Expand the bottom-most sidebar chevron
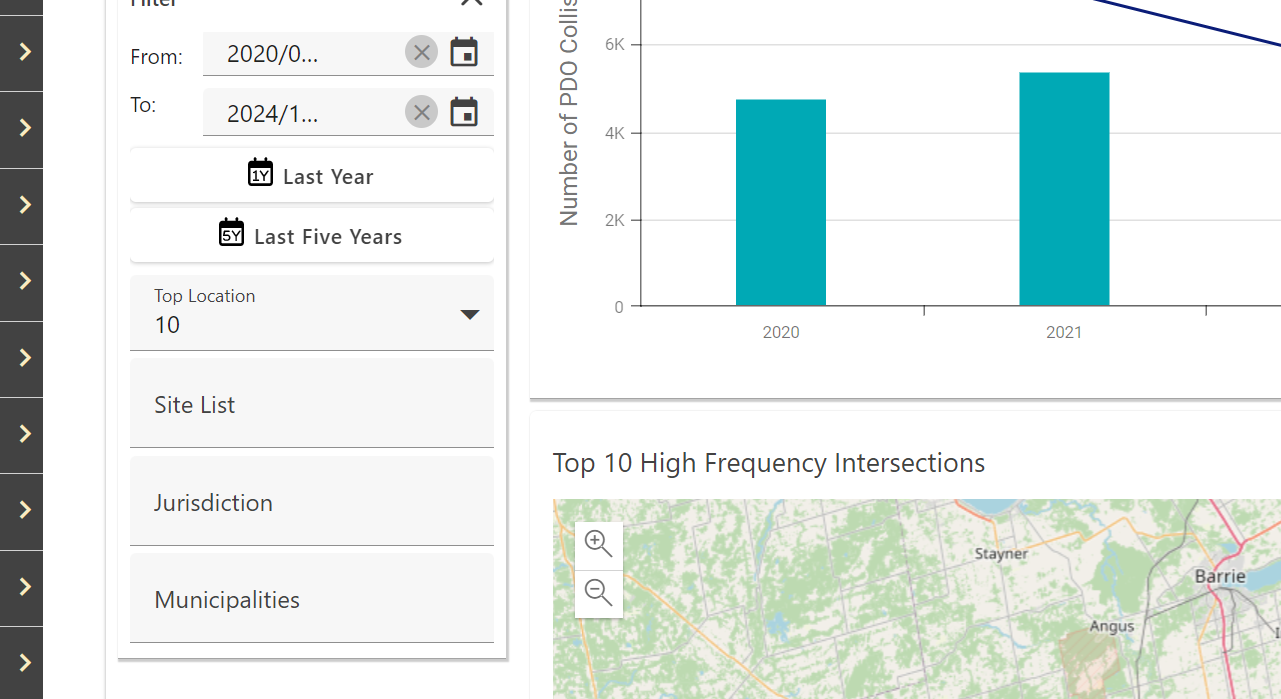The image size is (1281, 699). pyautogui.click(x=25, y=662)
